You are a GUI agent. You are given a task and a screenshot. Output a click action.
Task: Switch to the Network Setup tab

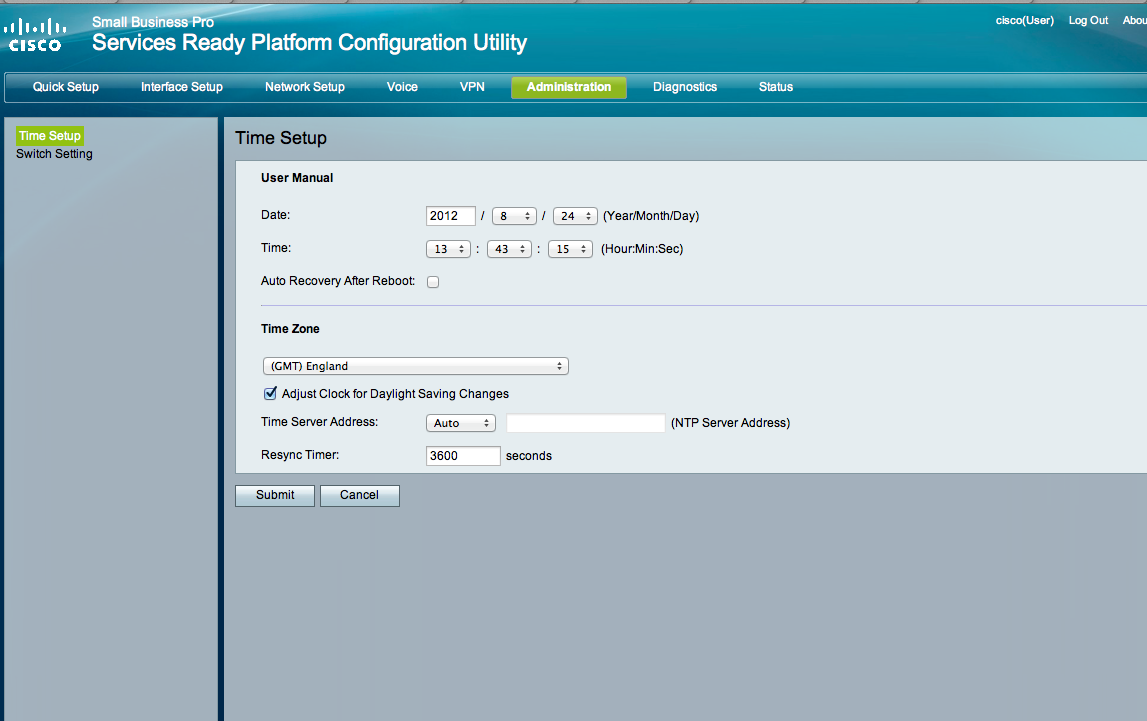[304, 87]
